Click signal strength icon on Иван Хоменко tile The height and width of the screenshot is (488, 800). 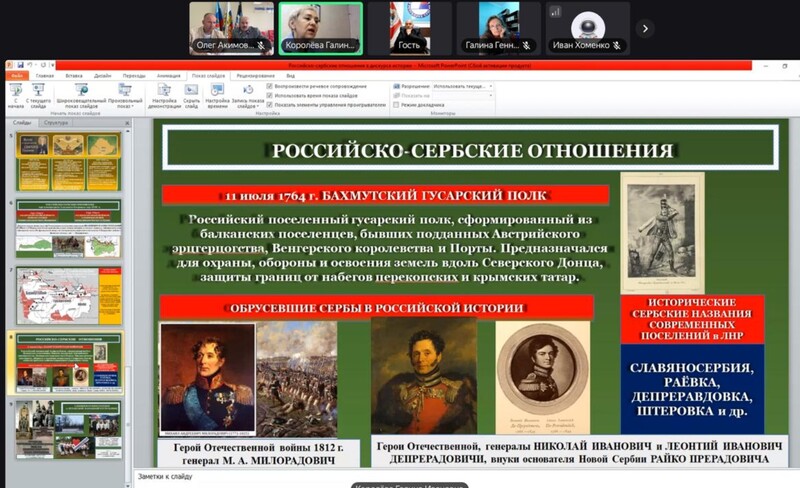coord(555,12)
